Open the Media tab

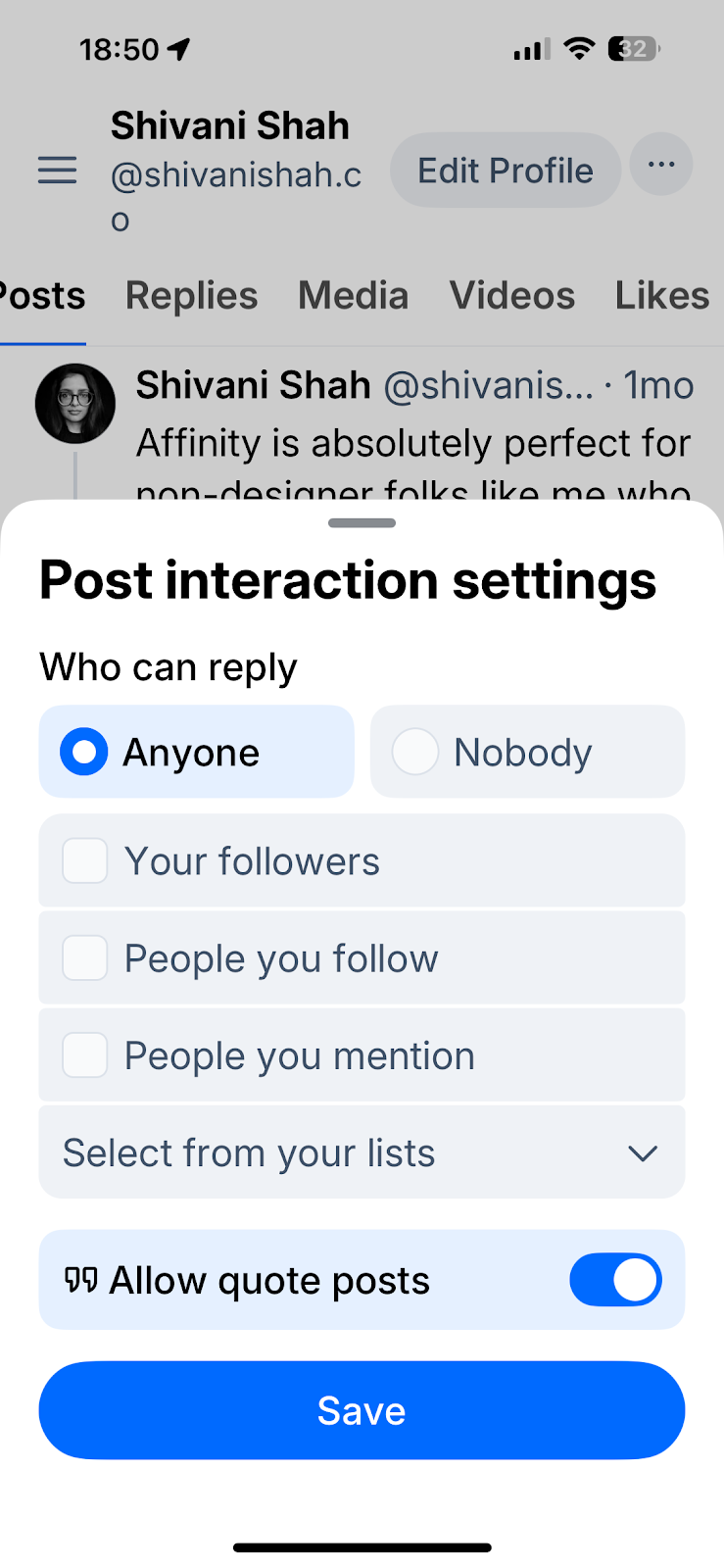coord(353,296)
